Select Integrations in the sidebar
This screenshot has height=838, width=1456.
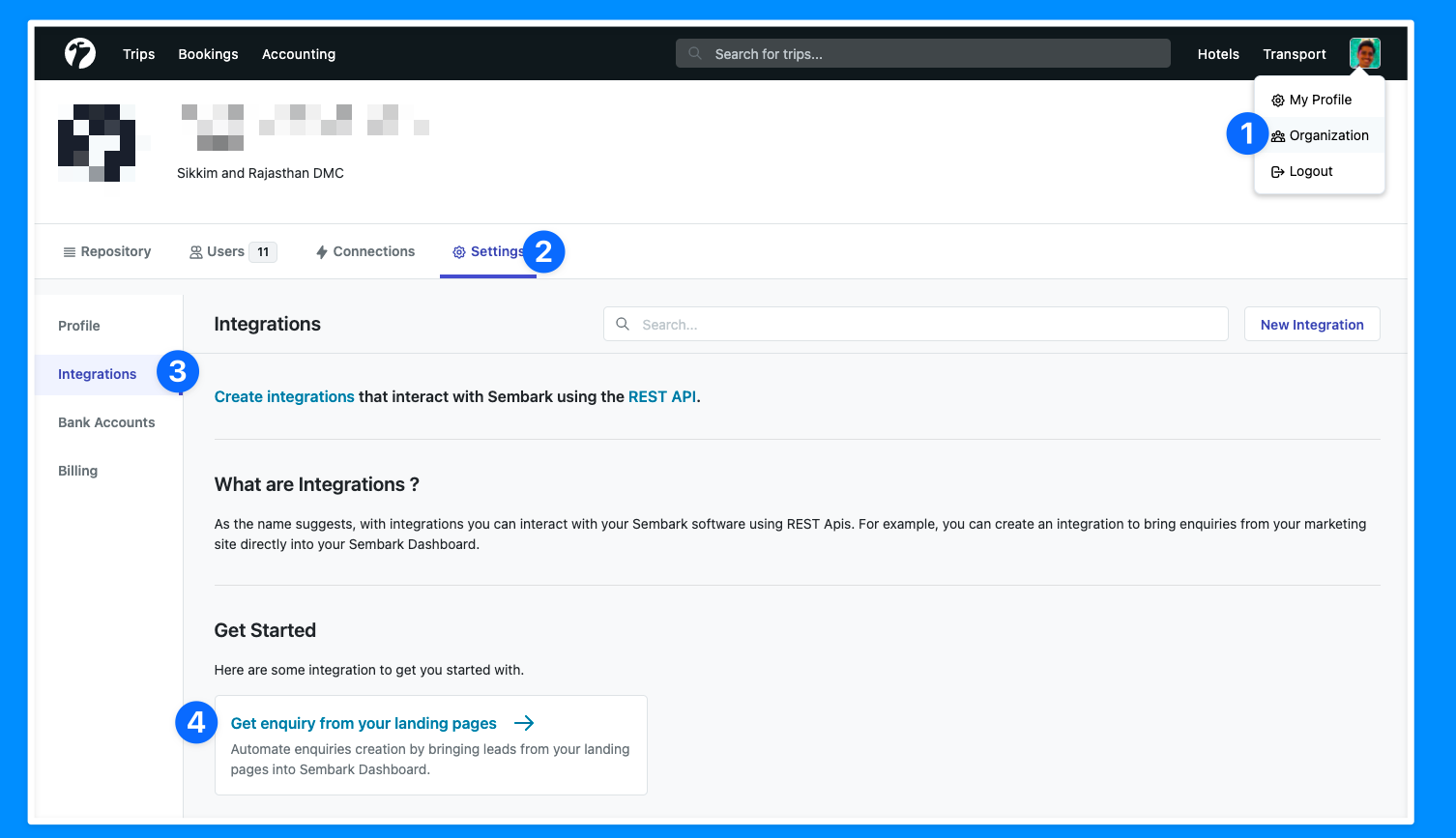click(97, 374)
